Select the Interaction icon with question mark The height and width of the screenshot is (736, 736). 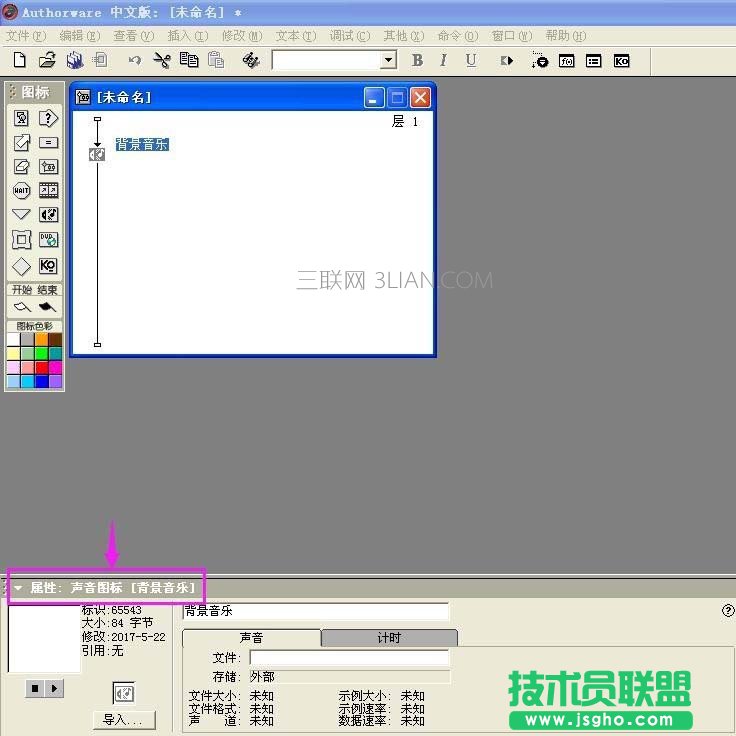point(48,118)
